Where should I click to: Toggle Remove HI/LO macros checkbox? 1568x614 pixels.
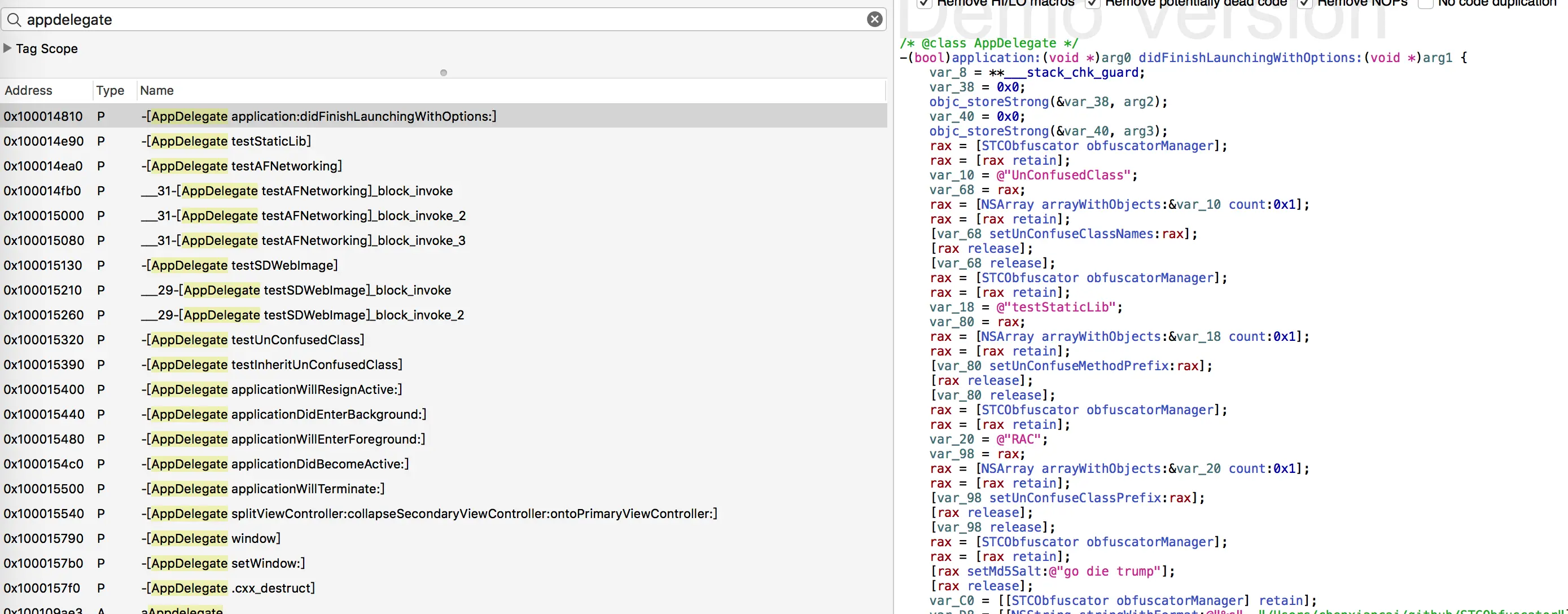coord(925,3)
